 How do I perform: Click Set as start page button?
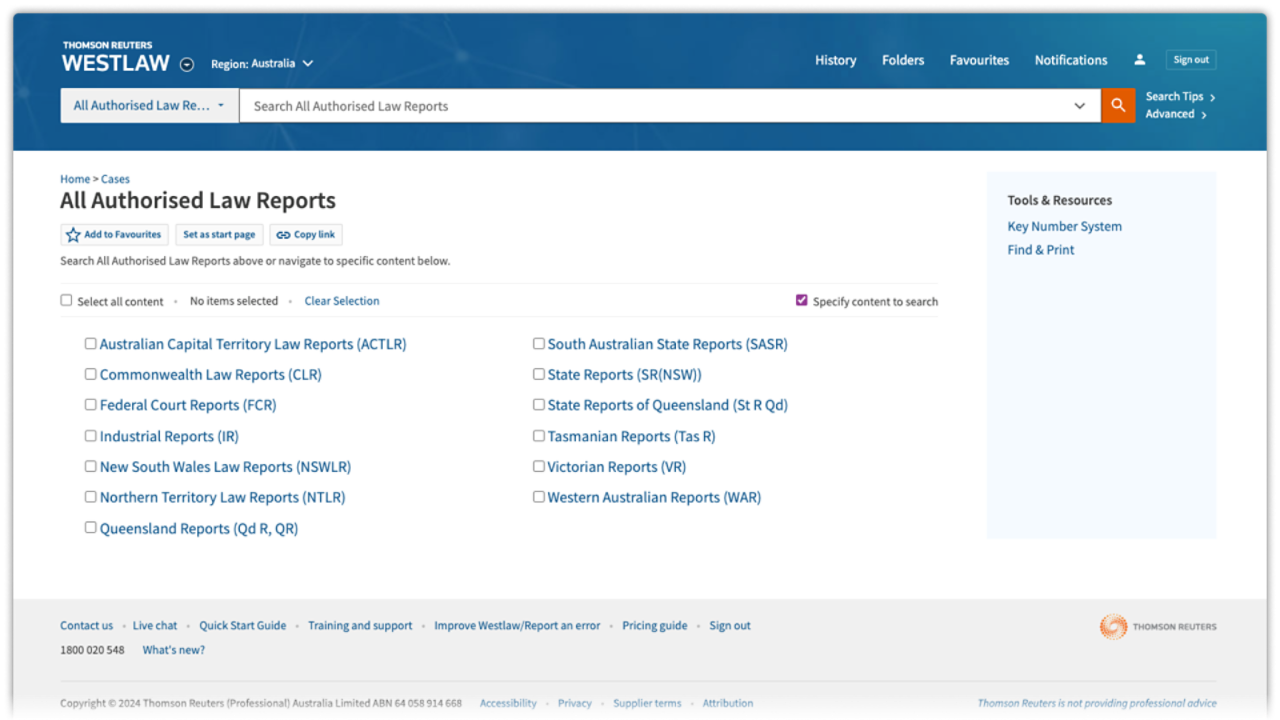(219, 235)
